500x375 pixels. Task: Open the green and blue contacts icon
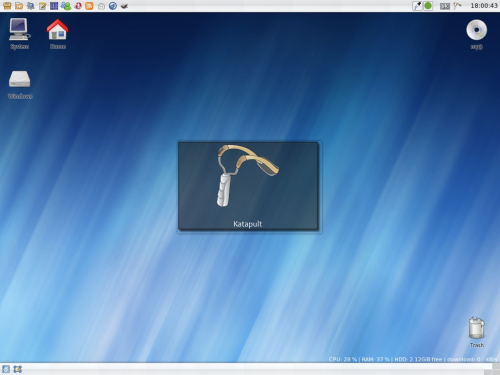click(66, 6)
